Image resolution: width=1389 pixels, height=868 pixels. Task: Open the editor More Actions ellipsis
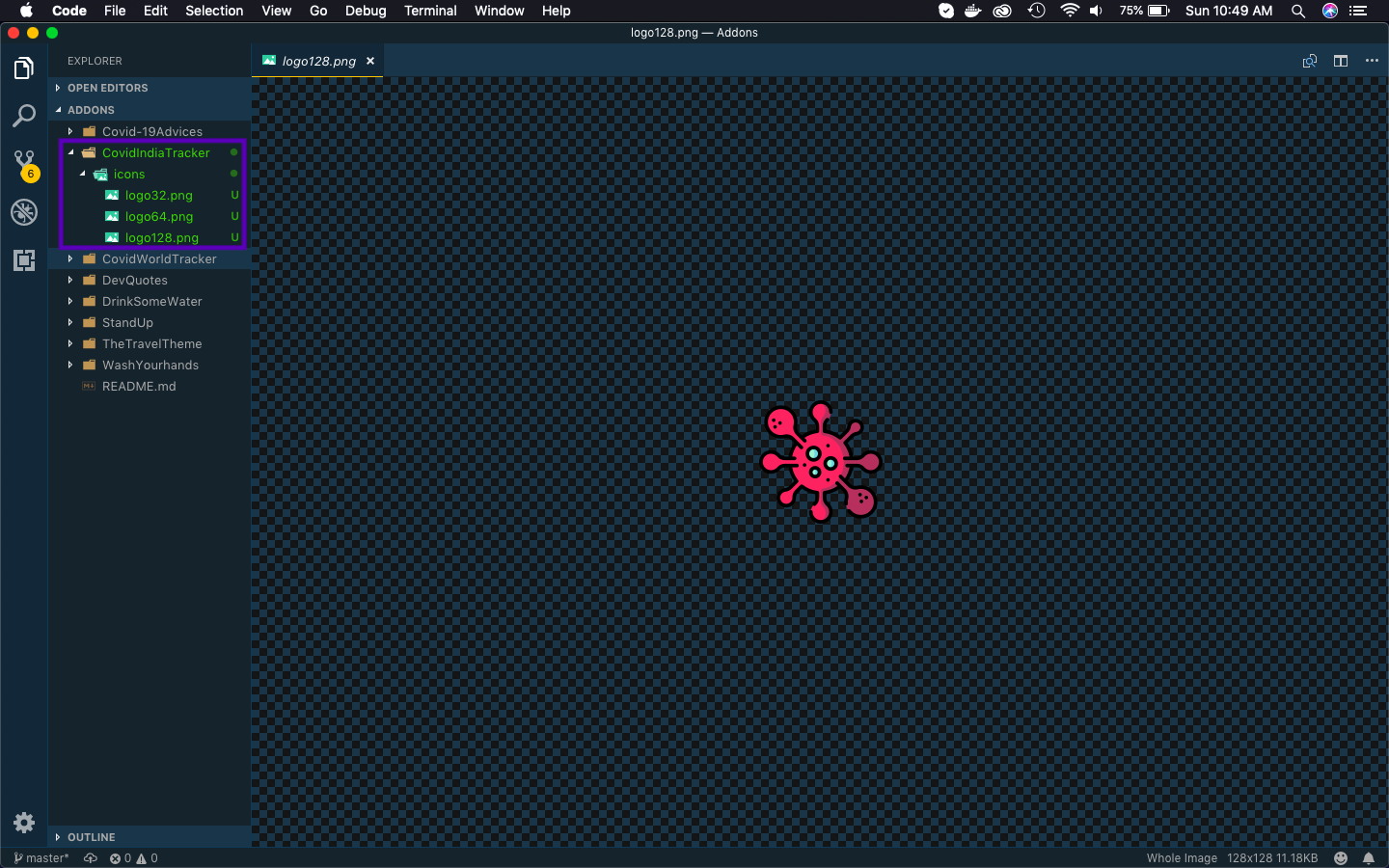[x=1372, y=61]
